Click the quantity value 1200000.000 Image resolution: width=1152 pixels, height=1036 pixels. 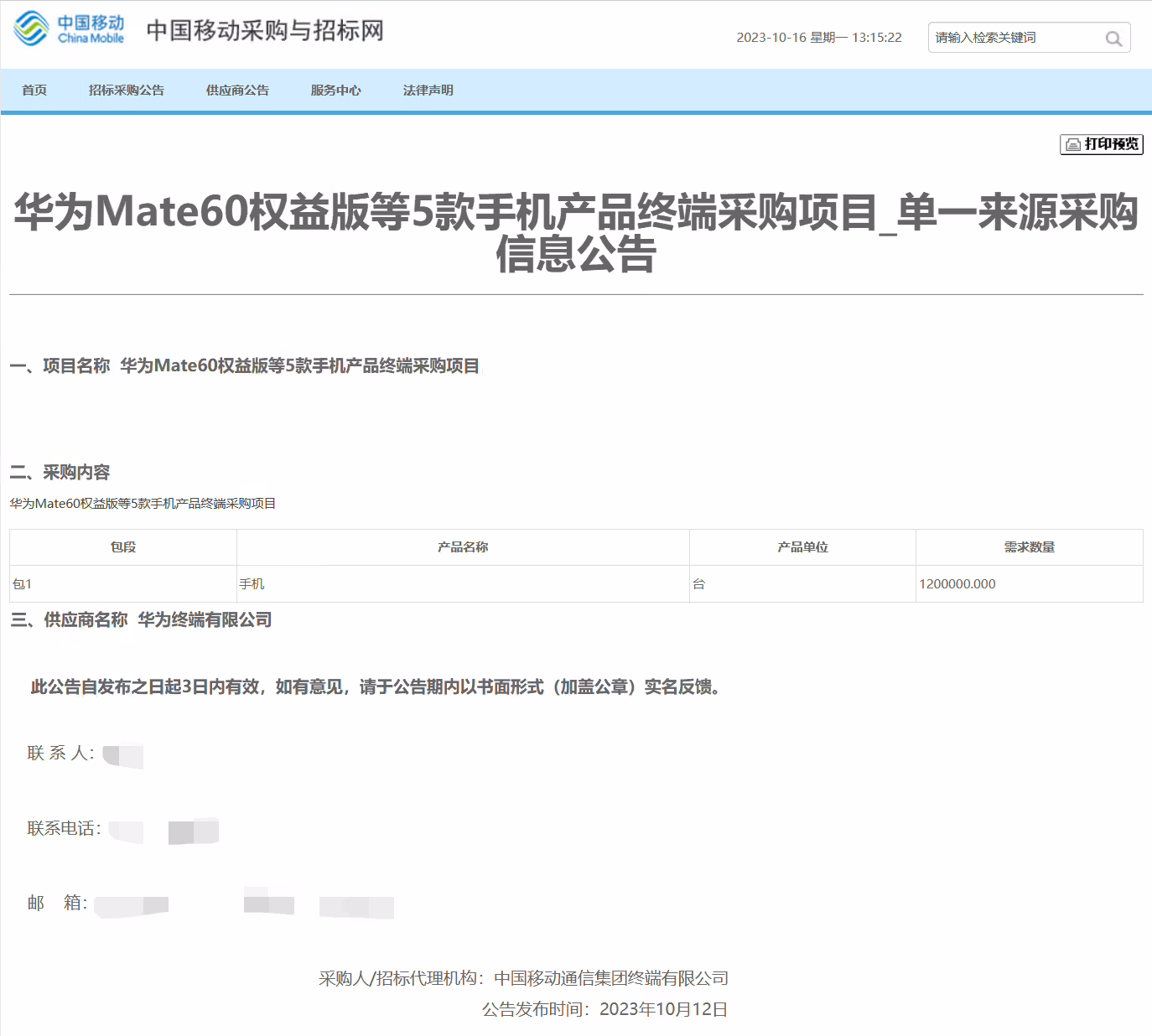click(x=957, y=583)
